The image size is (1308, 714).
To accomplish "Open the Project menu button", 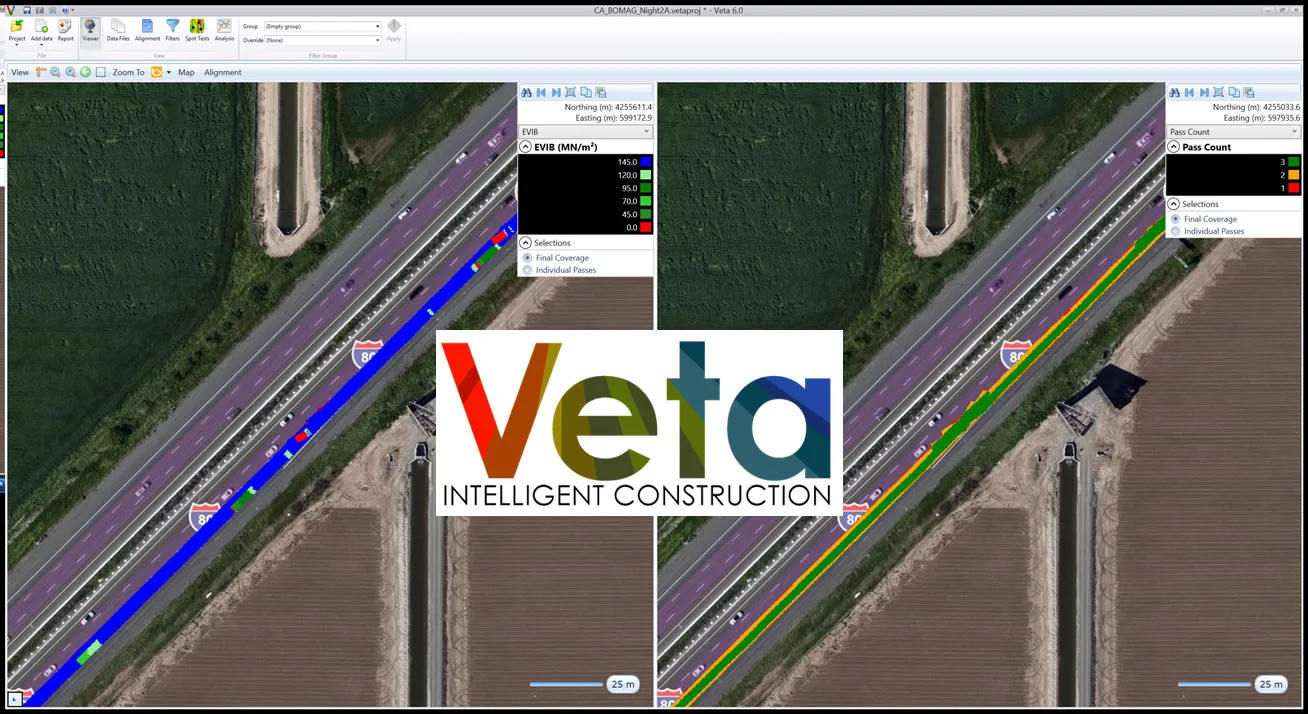I will tap(17, 30).
